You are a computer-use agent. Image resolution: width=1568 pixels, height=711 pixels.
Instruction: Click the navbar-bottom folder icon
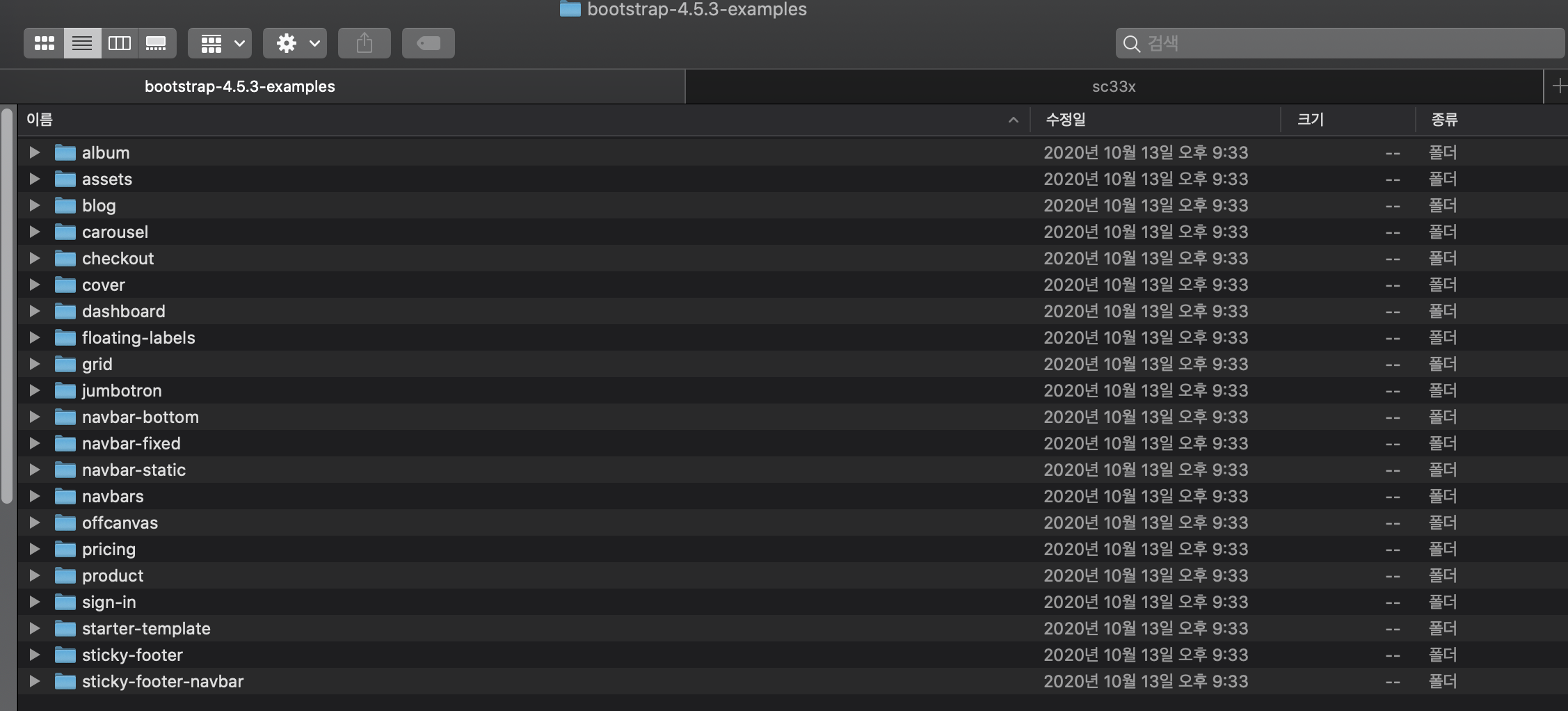pyautogui.click(x=65, y=417)
